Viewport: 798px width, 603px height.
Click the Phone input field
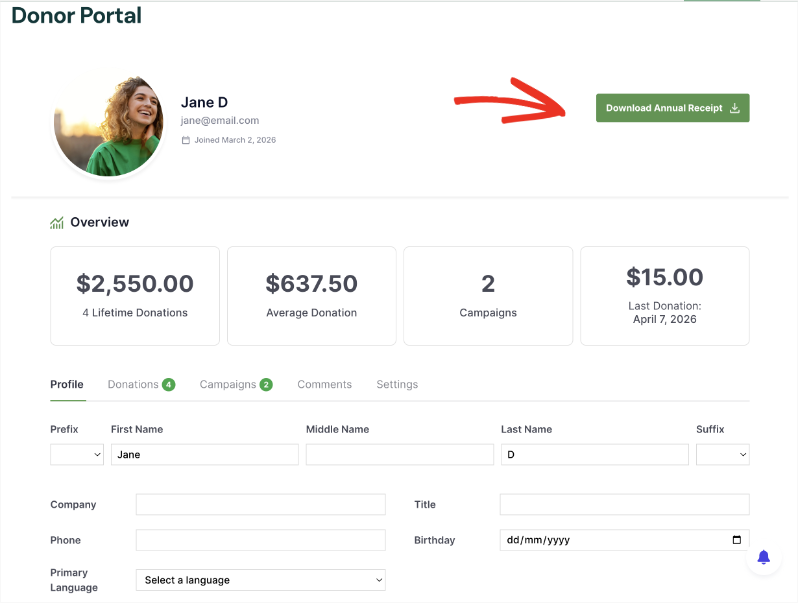[x=261, y=540]
